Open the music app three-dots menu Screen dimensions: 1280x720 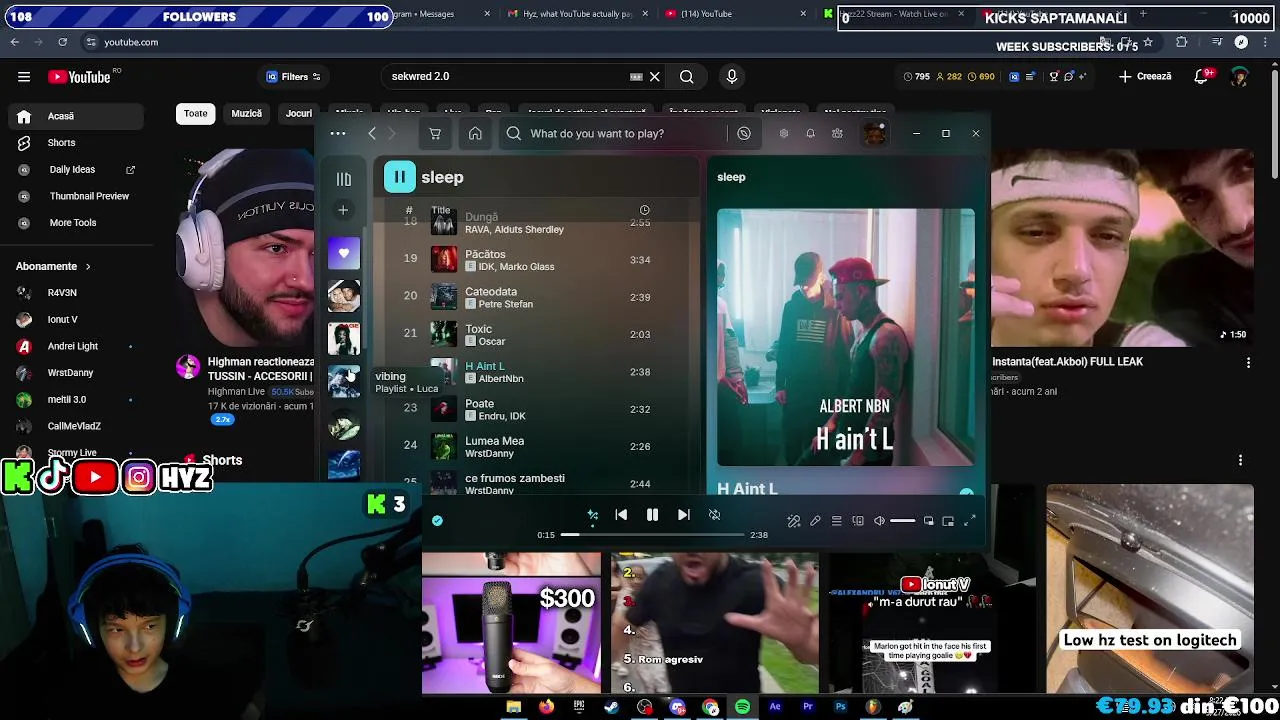click(x=338, y=133)
